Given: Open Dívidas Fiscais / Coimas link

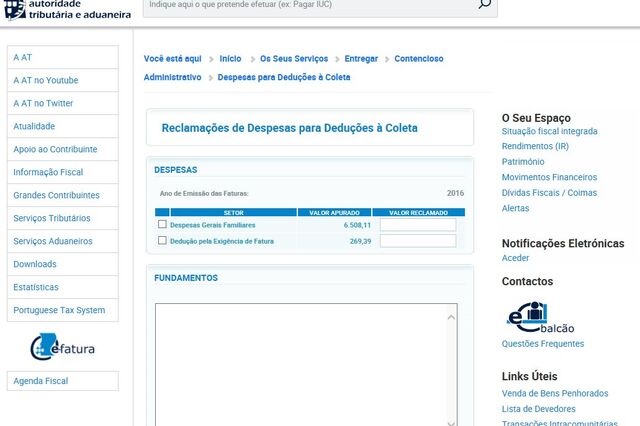Looking at the screenshot, I should pyautogui.click(x=549, y=193).
